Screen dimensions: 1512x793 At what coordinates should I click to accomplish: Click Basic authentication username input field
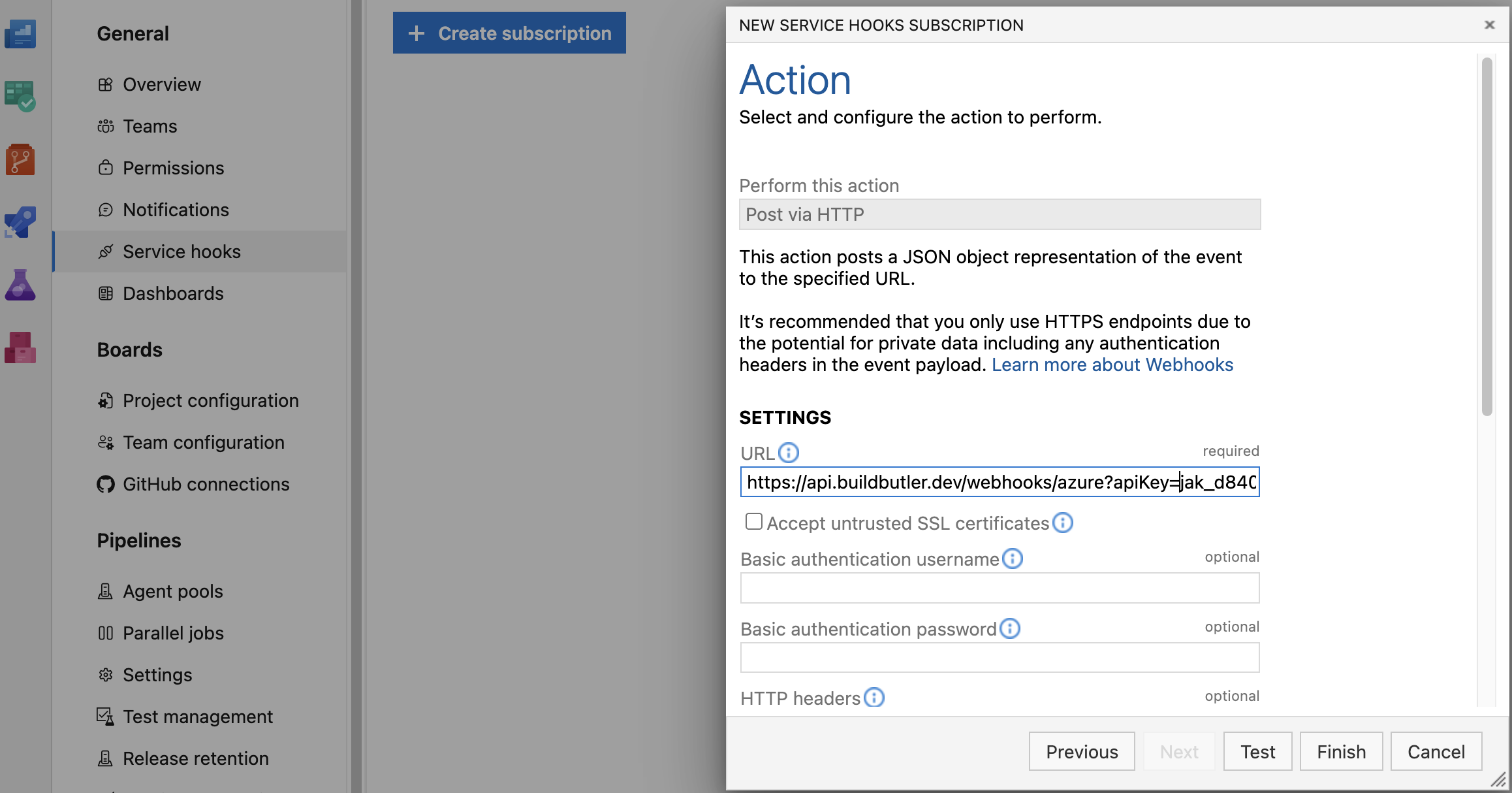coord(1000,588)
